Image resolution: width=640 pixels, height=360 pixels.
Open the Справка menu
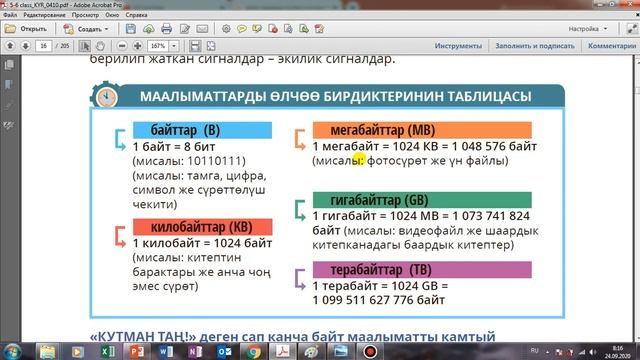coord(136,15)
